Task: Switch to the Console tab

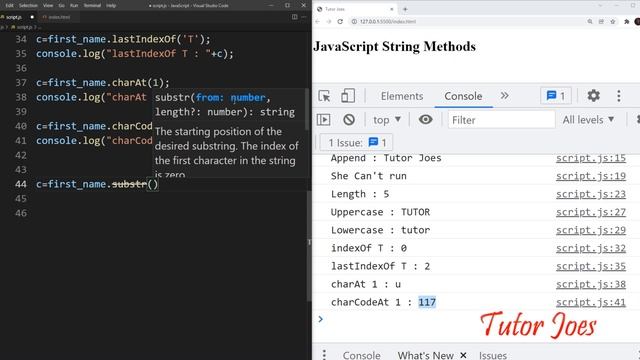Action: [x=463, y=96]
